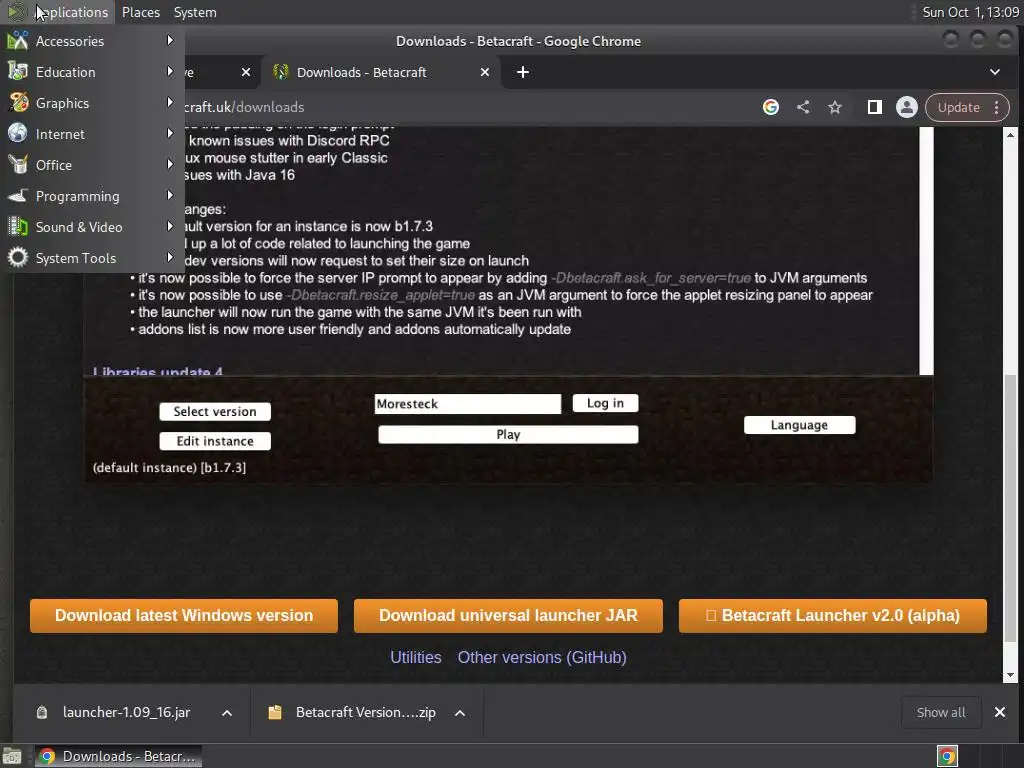Click the Sound & Video film icon
The width and height of the screenshot is (1024, 768).
18,227
